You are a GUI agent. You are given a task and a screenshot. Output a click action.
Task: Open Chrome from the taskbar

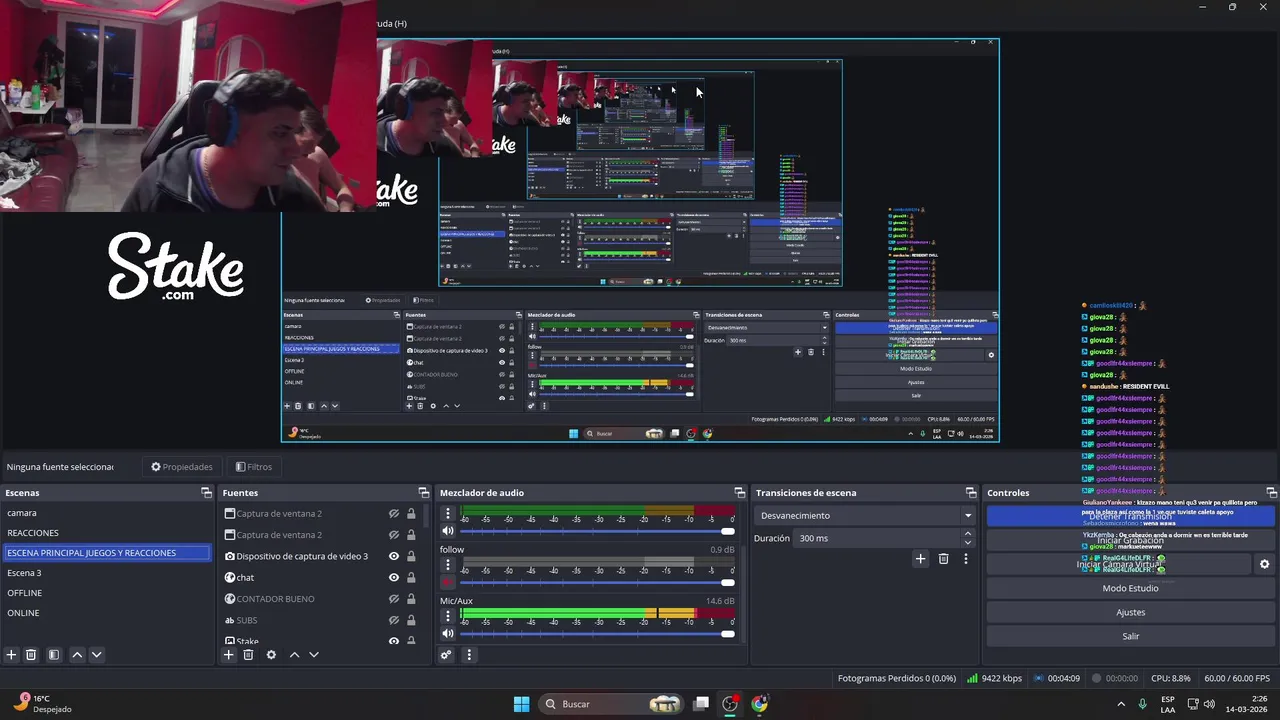pos(760,704)
